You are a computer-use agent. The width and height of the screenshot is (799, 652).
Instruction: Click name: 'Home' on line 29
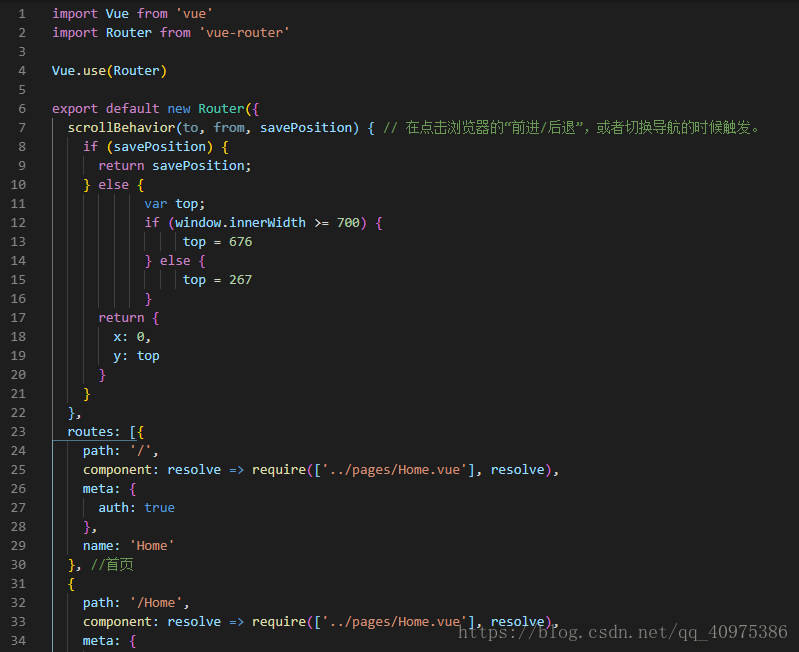click(128, 546)
